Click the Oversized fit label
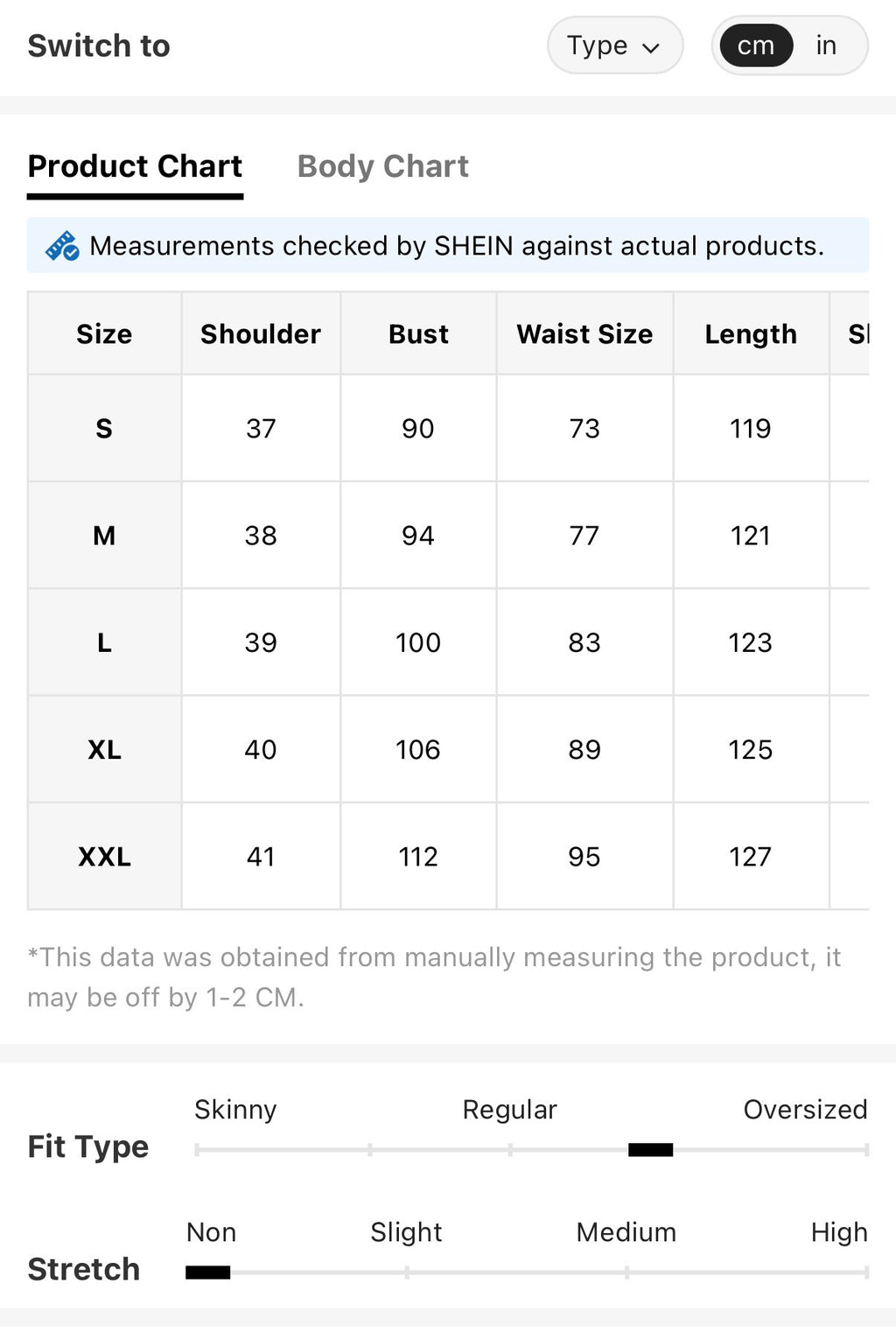The width and height of the screenshot is (896, 1332). 805,1110
